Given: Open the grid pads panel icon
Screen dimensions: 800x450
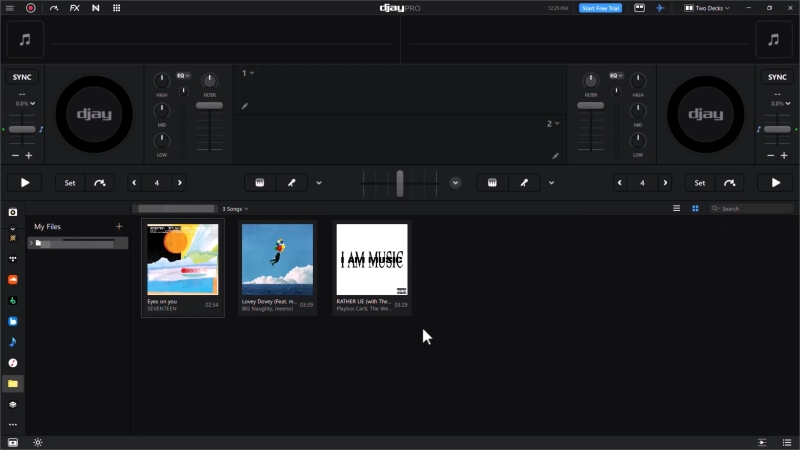Looking at the screenshot, I should pos(116,8).
